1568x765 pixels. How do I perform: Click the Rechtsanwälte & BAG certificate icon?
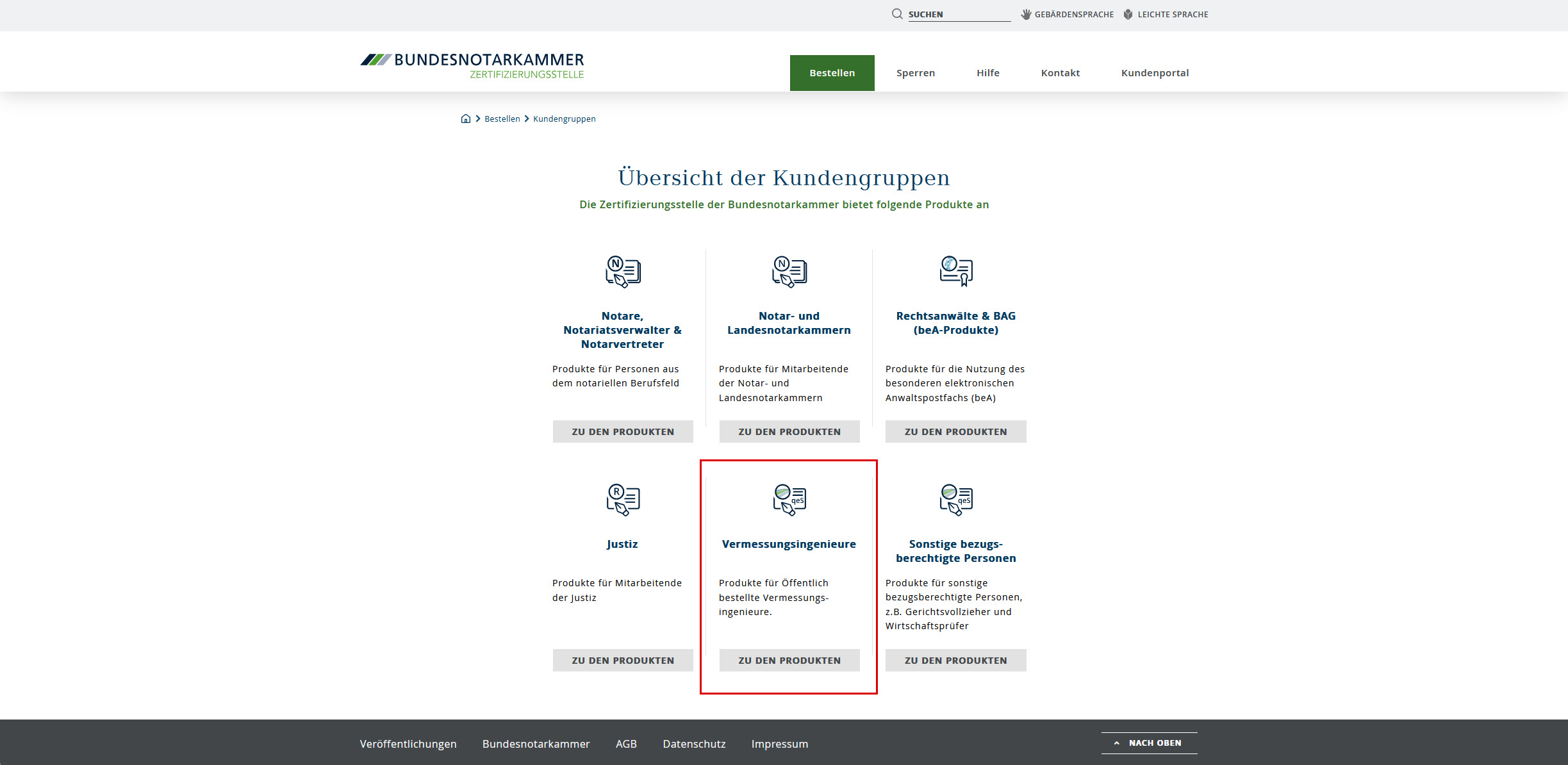point(956,271)
